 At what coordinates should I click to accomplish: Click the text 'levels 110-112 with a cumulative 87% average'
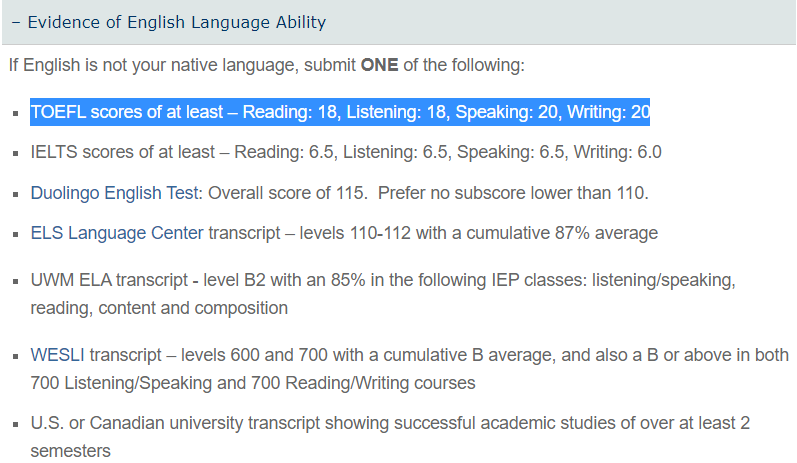[x=479, y=233]
